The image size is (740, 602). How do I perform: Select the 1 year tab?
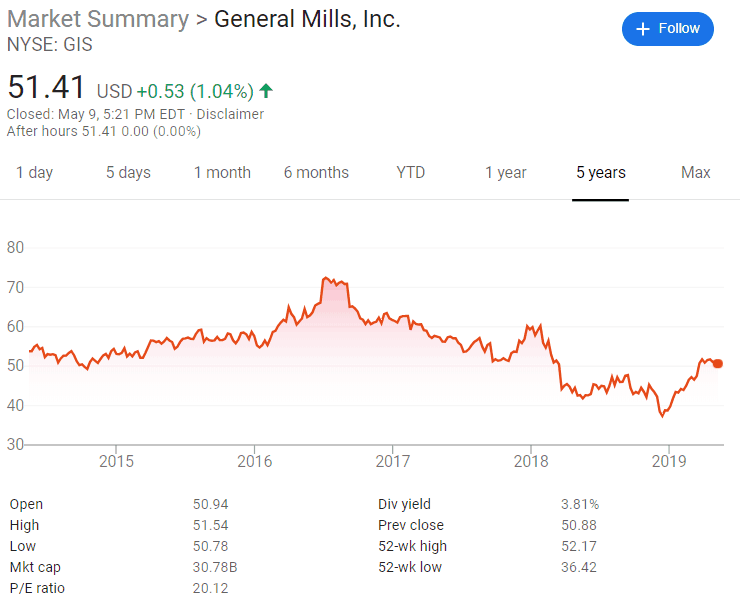coord(505,172)
